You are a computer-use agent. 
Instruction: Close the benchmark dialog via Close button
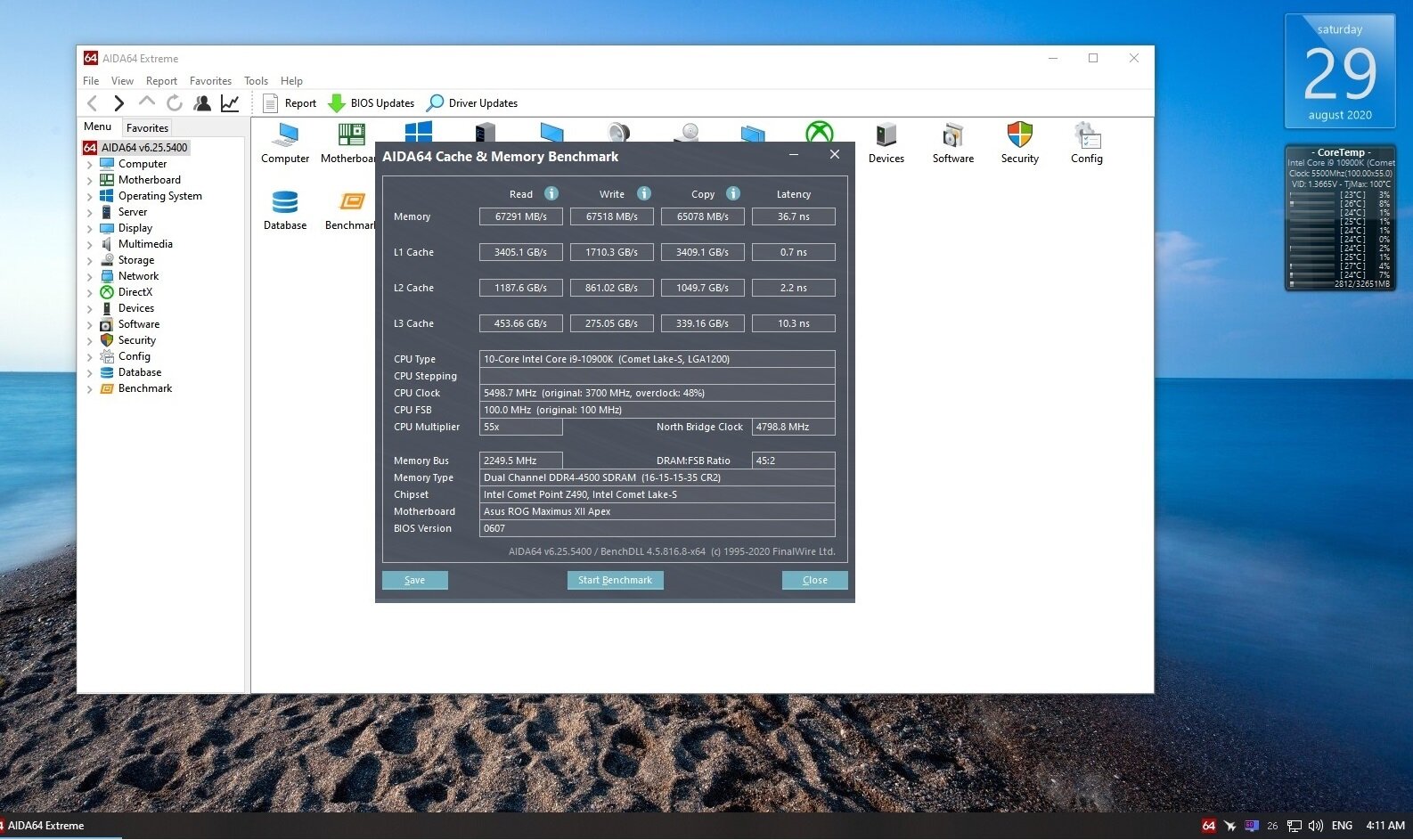pyautogui.click(x=815, y=580)
